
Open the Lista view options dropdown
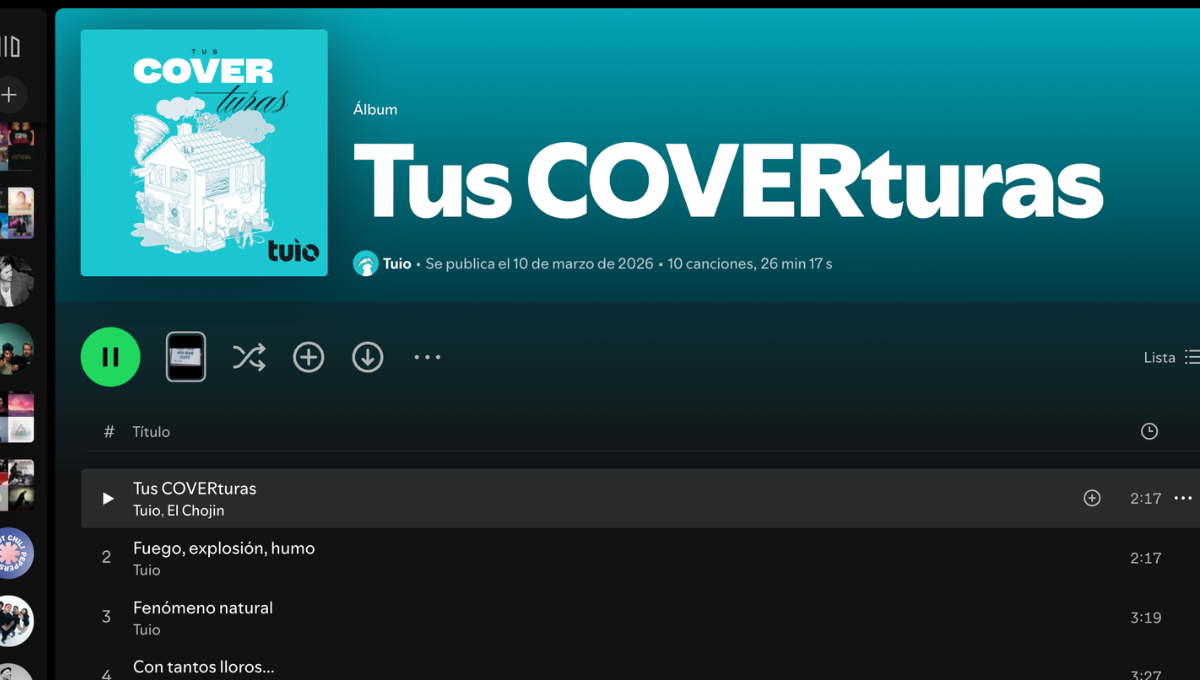pyautogui.click(x=1170, y=357)
